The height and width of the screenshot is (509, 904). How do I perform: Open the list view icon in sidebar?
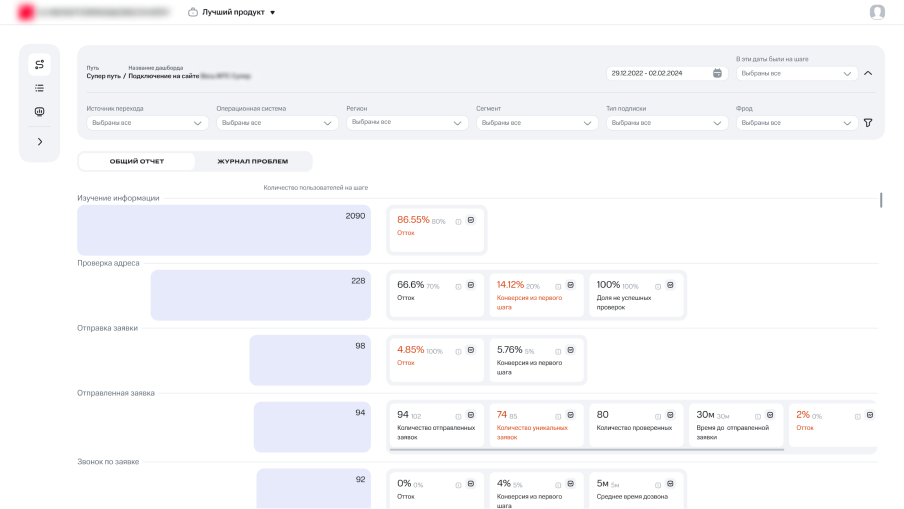[39, 88]
